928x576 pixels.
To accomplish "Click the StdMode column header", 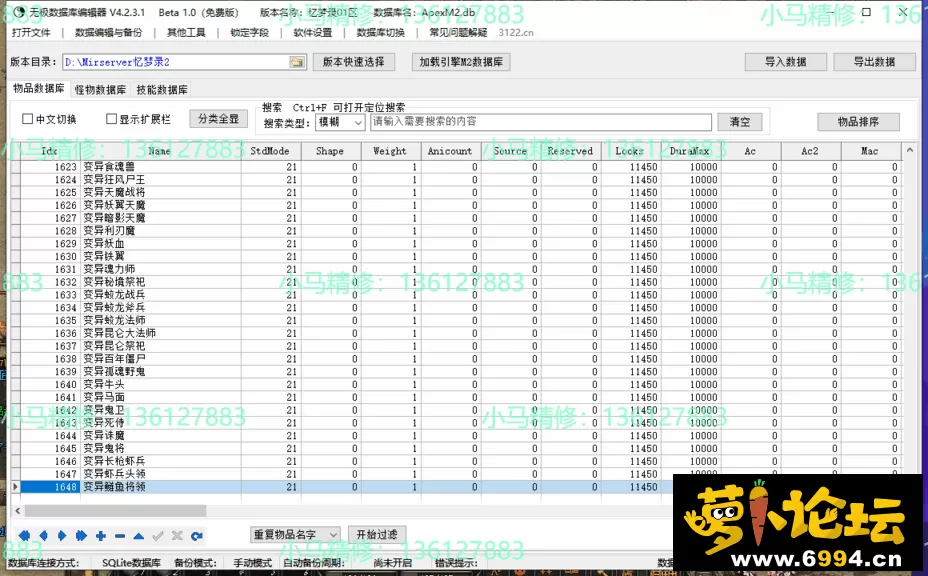I will (x=270, y=151).
